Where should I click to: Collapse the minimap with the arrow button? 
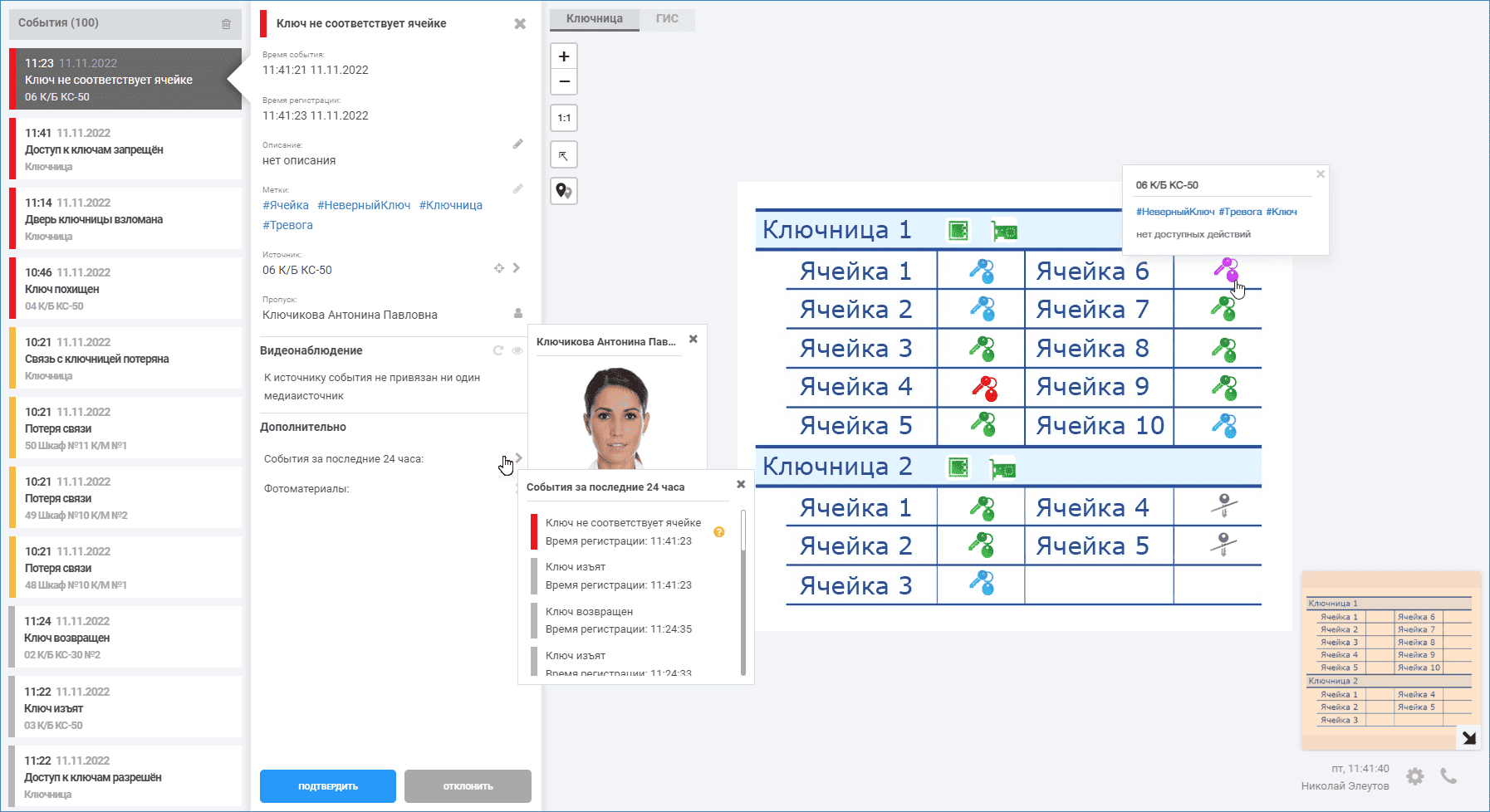click(x=1468, y=737)
